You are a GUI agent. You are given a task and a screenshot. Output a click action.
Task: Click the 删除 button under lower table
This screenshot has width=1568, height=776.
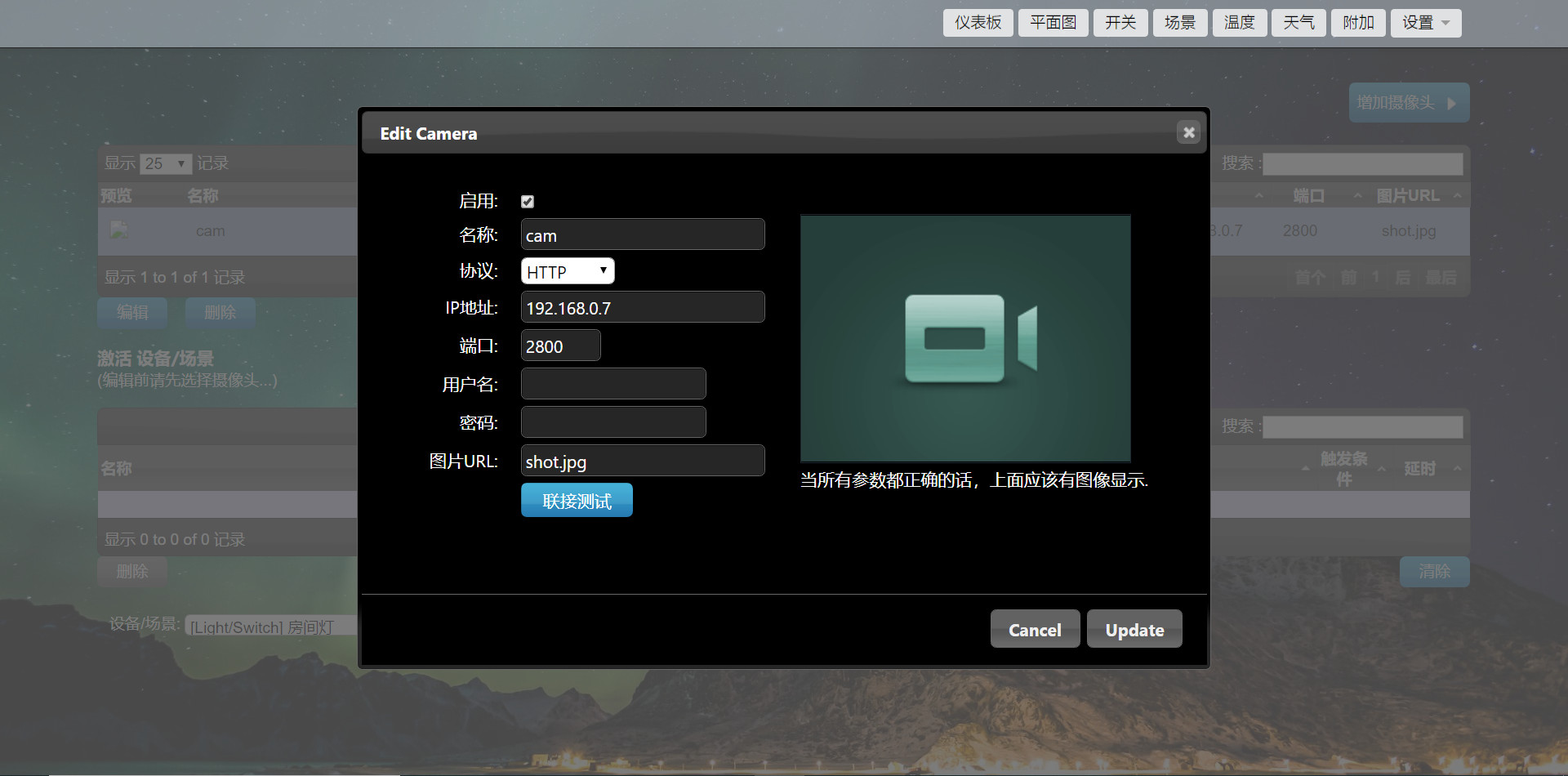(x=132, y=572)
